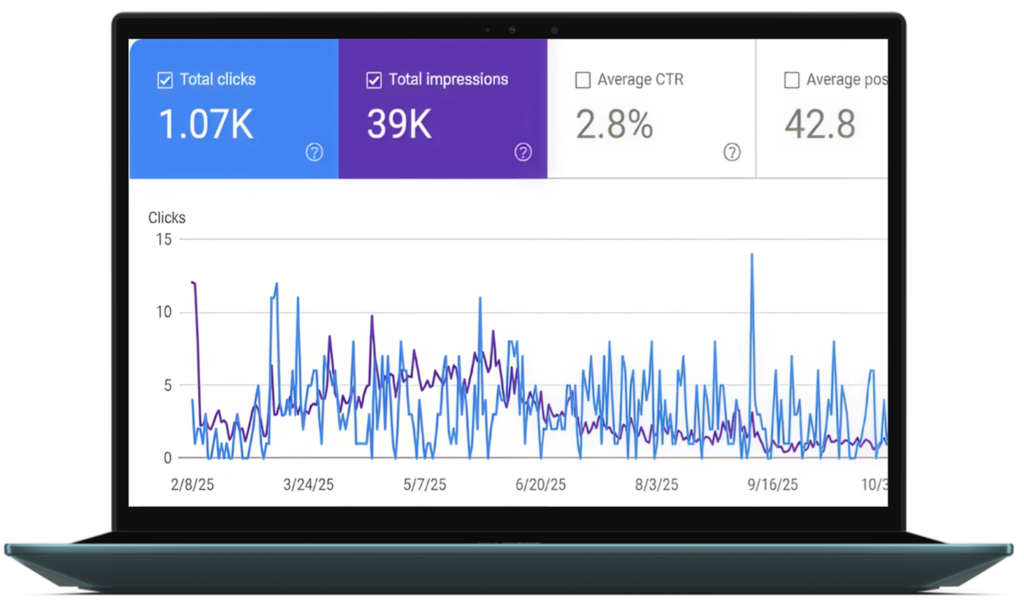Open help icon on Total clicks card
This screenshot has width=1024, height=603.
click(314, 152)
